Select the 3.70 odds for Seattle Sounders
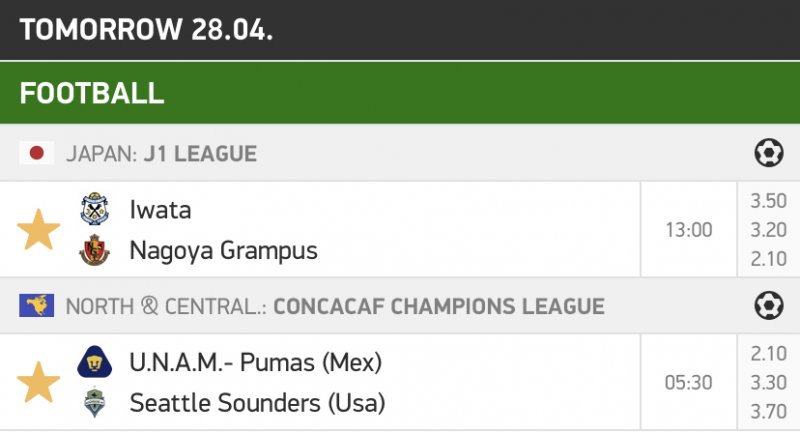Image resolution: width=800 pixels, height=433 pixels. click(768, 411)
